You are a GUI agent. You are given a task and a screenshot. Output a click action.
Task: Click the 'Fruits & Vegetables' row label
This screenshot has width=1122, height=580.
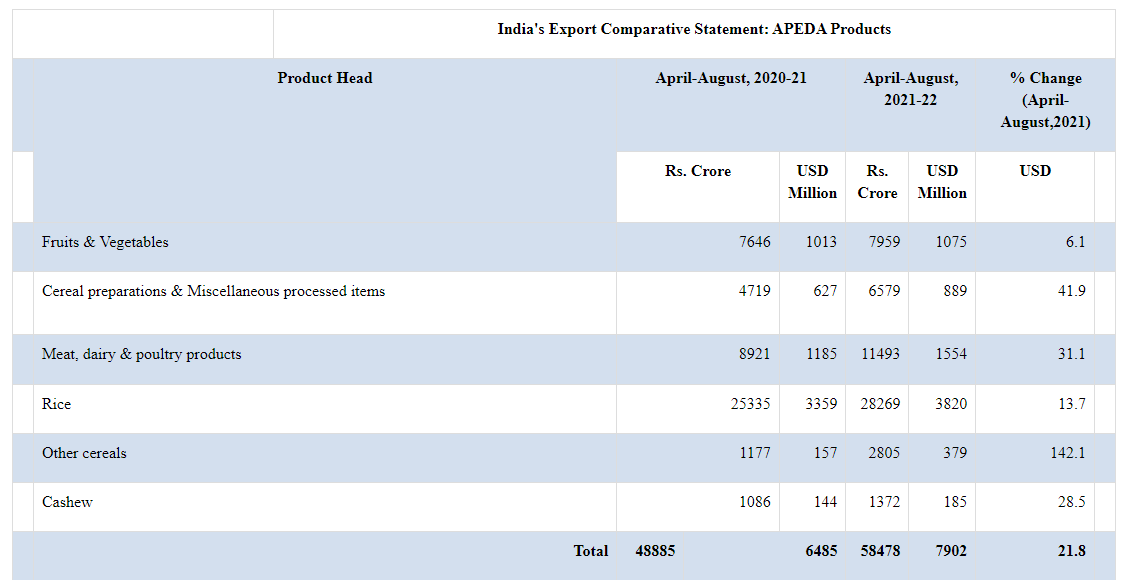pos(105,242)
